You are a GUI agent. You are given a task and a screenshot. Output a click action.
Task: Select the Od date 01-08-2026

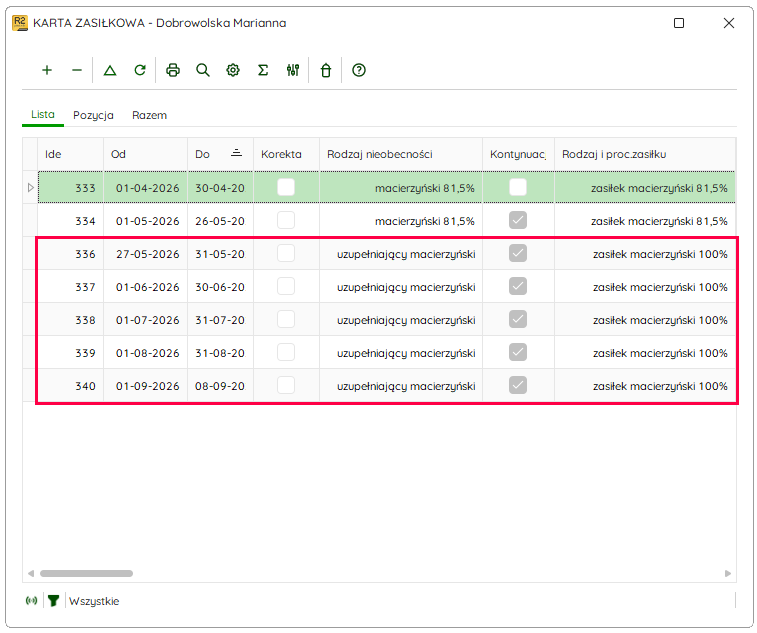pyautogui.click(x=145, y=353)
